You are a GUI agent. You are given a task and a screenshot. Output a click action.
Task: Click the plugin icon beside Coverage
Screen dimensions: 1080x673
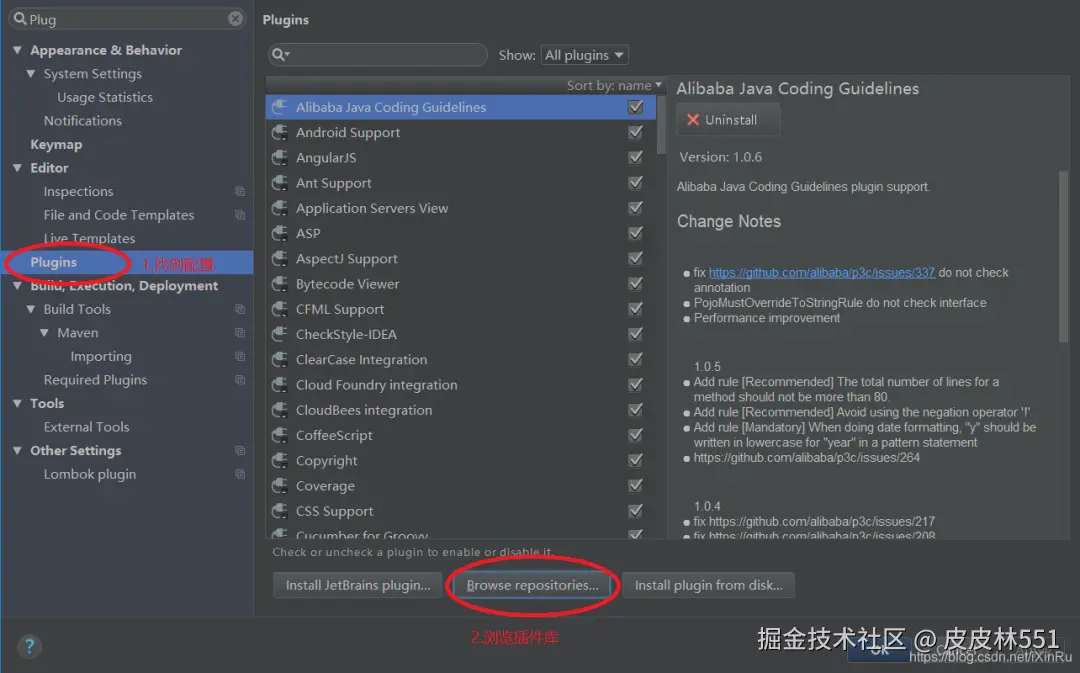(x=280, y=486)
